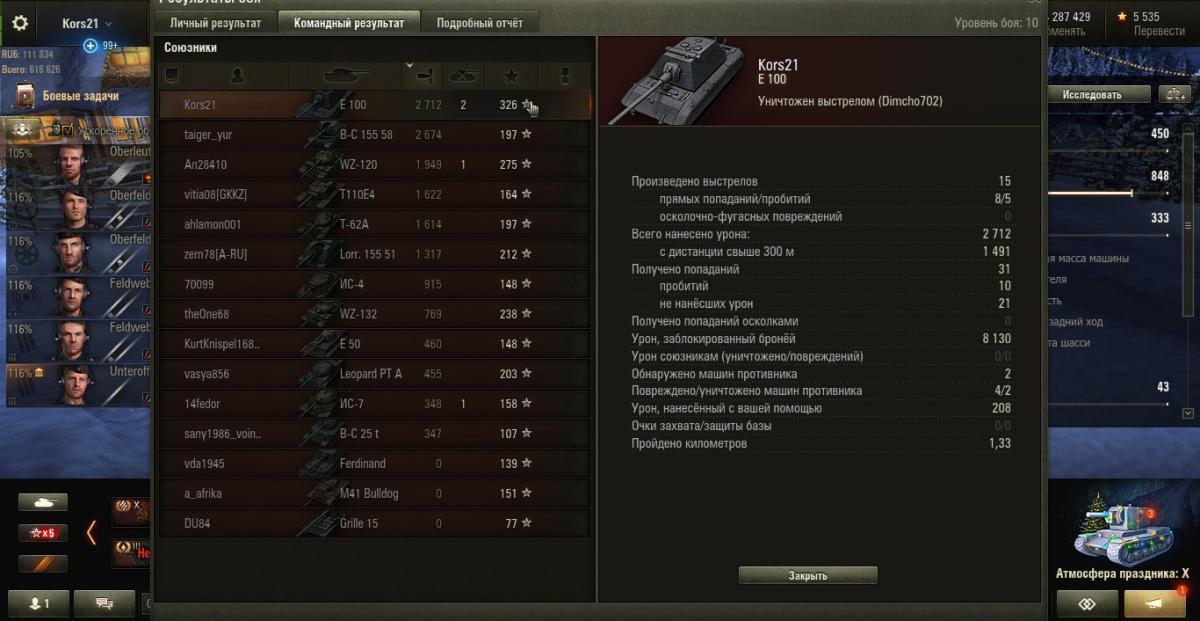Toggle the tank type carousel filter
This screenshot has width=1200, height=621.
(43, 502)
